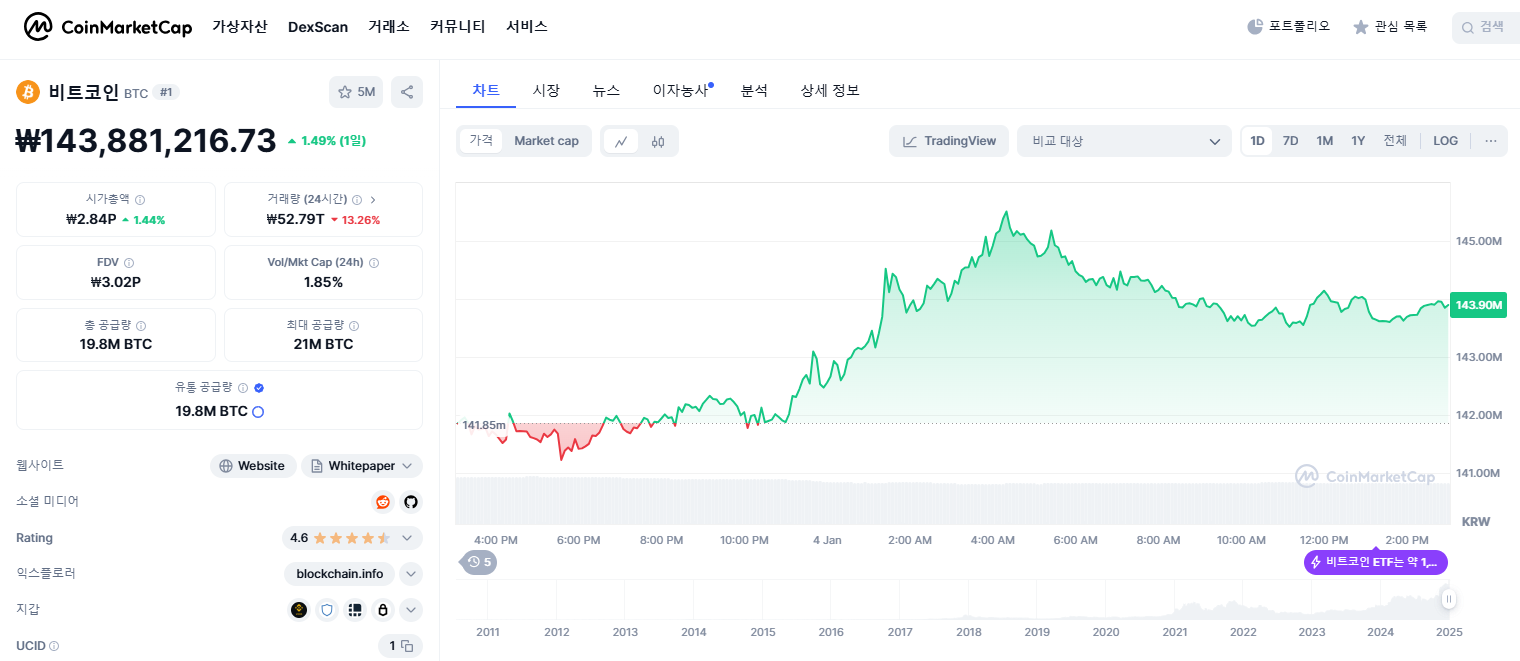The image size is (1520, 661).
Task: Click the watchlist star icon in header
Action: (x=1360, y=27)
